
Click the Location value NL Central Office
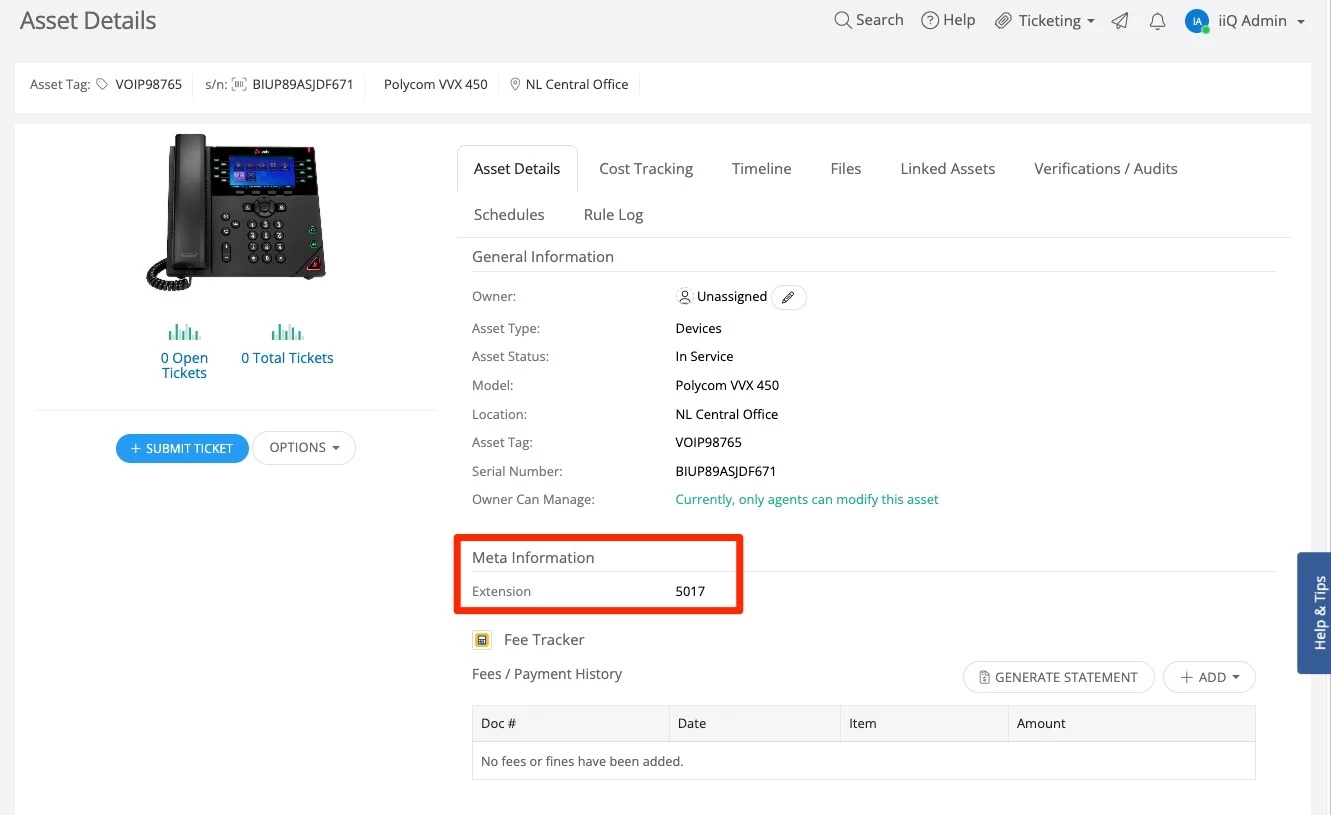(x=726, y=414)
